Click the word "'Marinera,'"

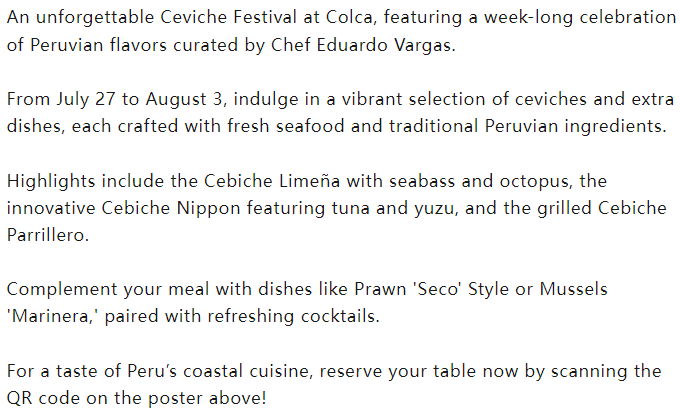[x=53, y=316]
